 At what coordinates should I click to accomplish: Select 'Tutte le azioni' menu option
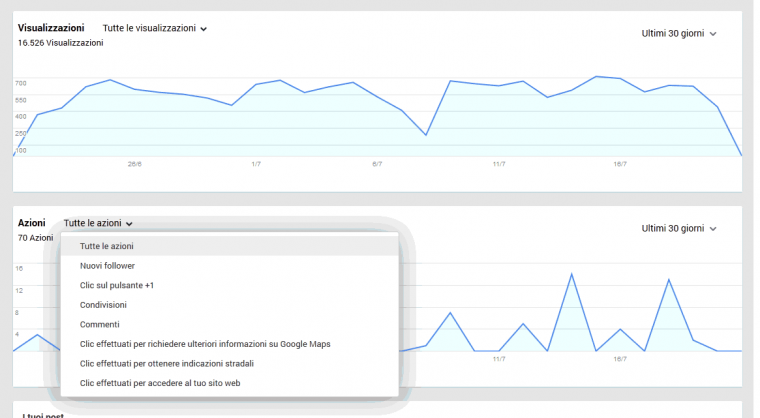point(229,246)
